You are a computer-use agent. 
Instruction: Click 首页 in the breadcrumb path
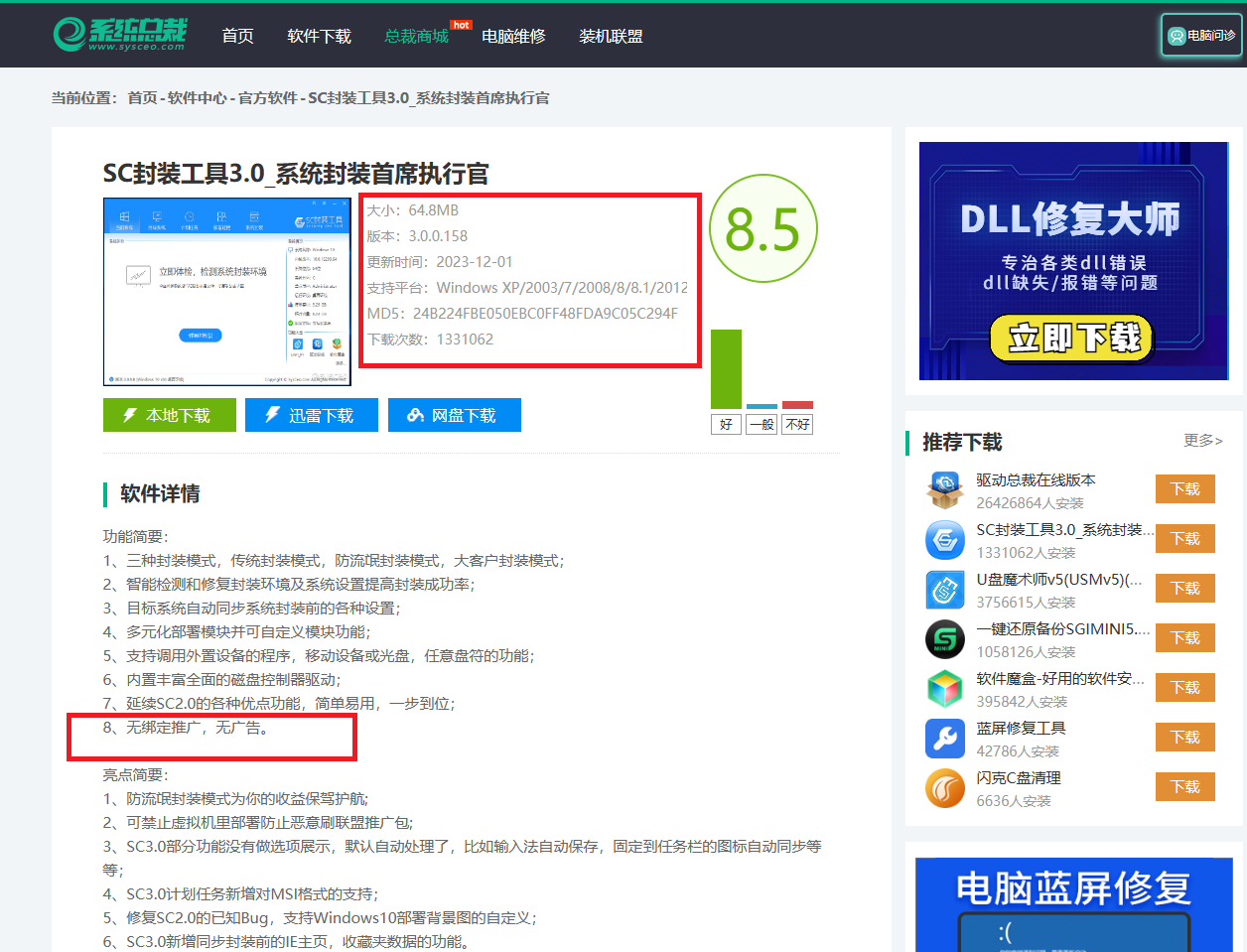pos(142,97)
